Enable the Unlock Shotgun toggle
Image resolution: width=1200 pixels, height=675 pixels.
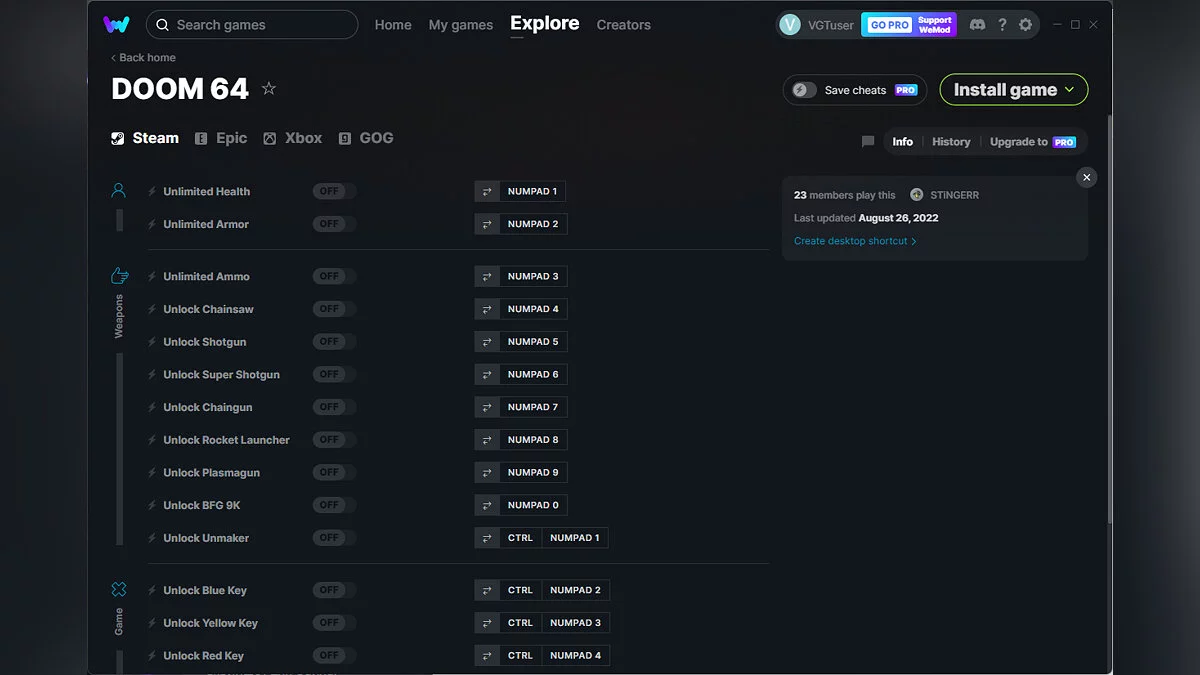click(x=334, y=342)
